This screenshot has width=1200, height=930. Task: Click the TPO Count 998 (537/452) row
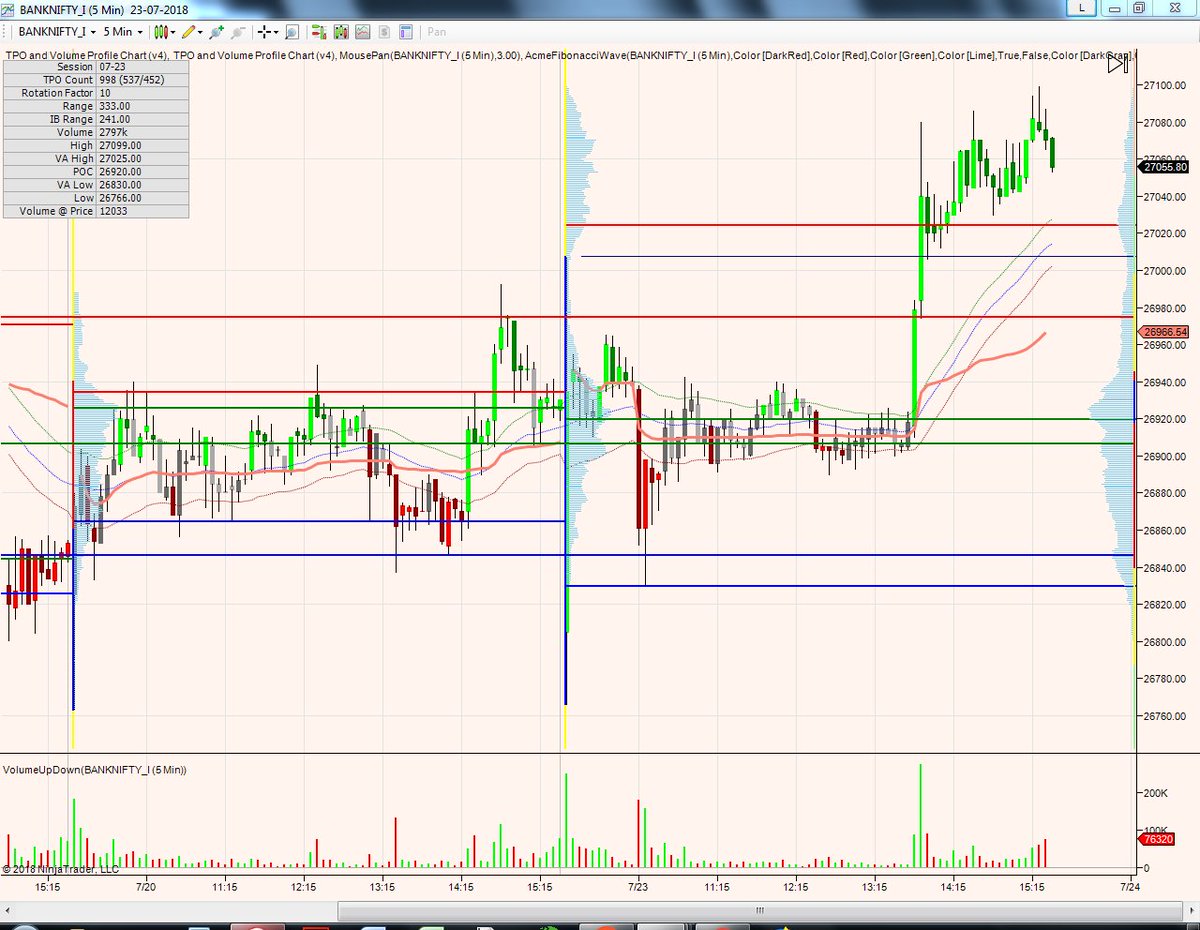[95, 80]
